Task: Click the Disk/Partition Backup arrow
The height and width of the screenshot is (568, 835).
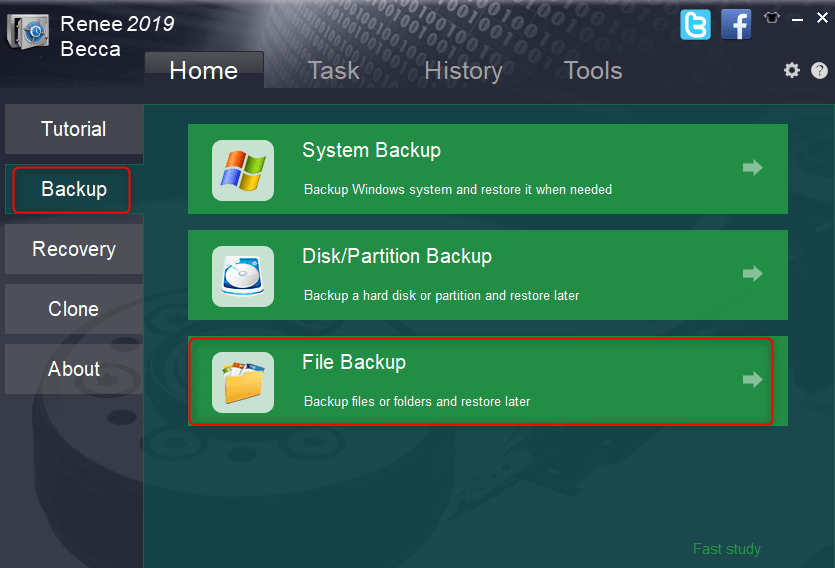Action: pyautogui.click(x=752, y=274)
